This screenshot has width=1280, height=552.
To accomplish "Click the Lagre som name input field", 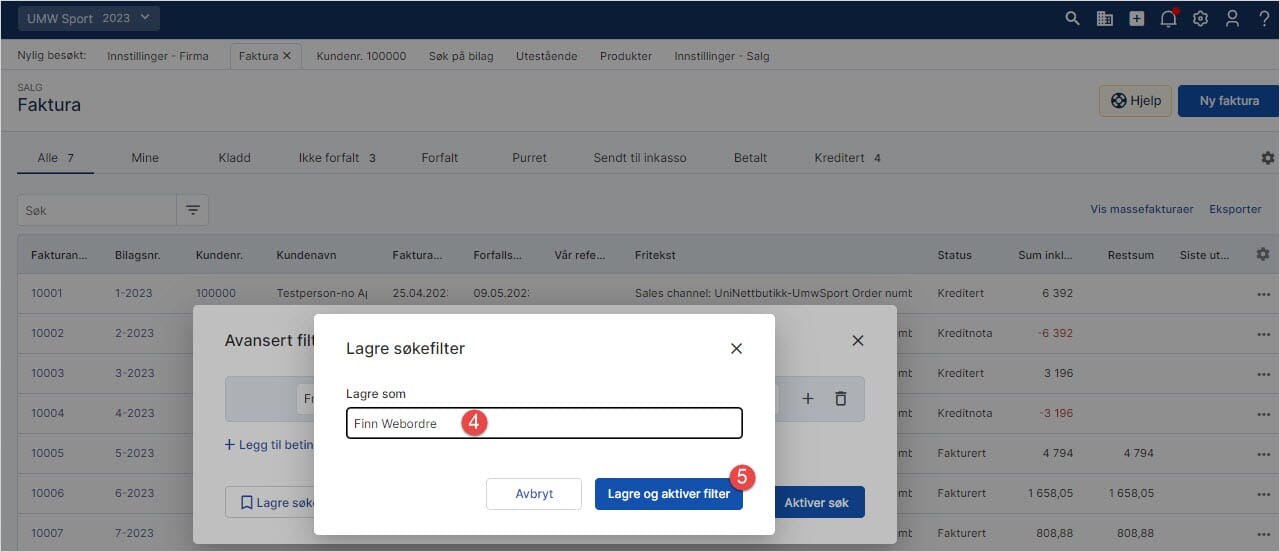I will pyautogui.click(x=544, y=423).
